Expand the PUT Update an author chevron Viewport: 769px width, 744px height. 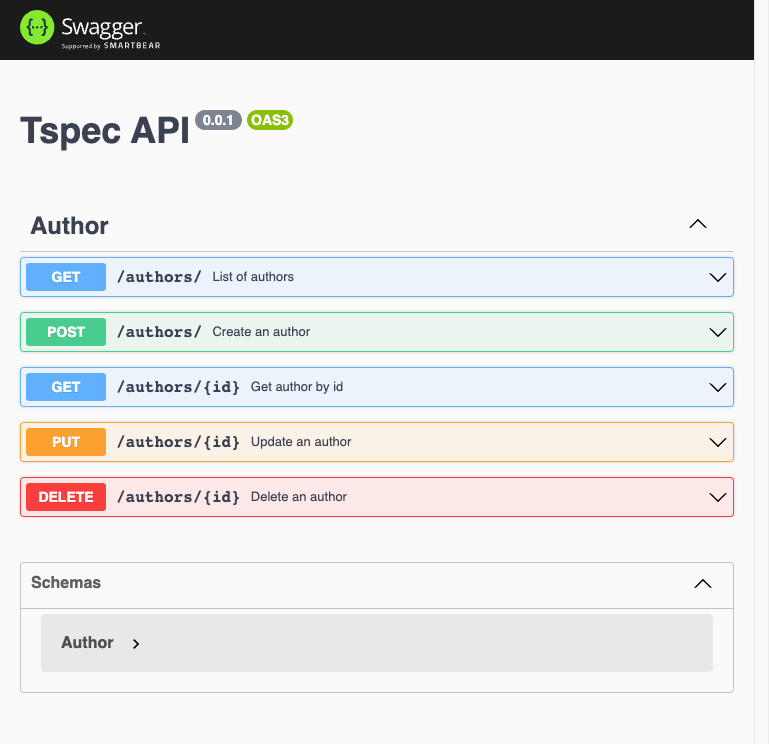pos(717,442)
